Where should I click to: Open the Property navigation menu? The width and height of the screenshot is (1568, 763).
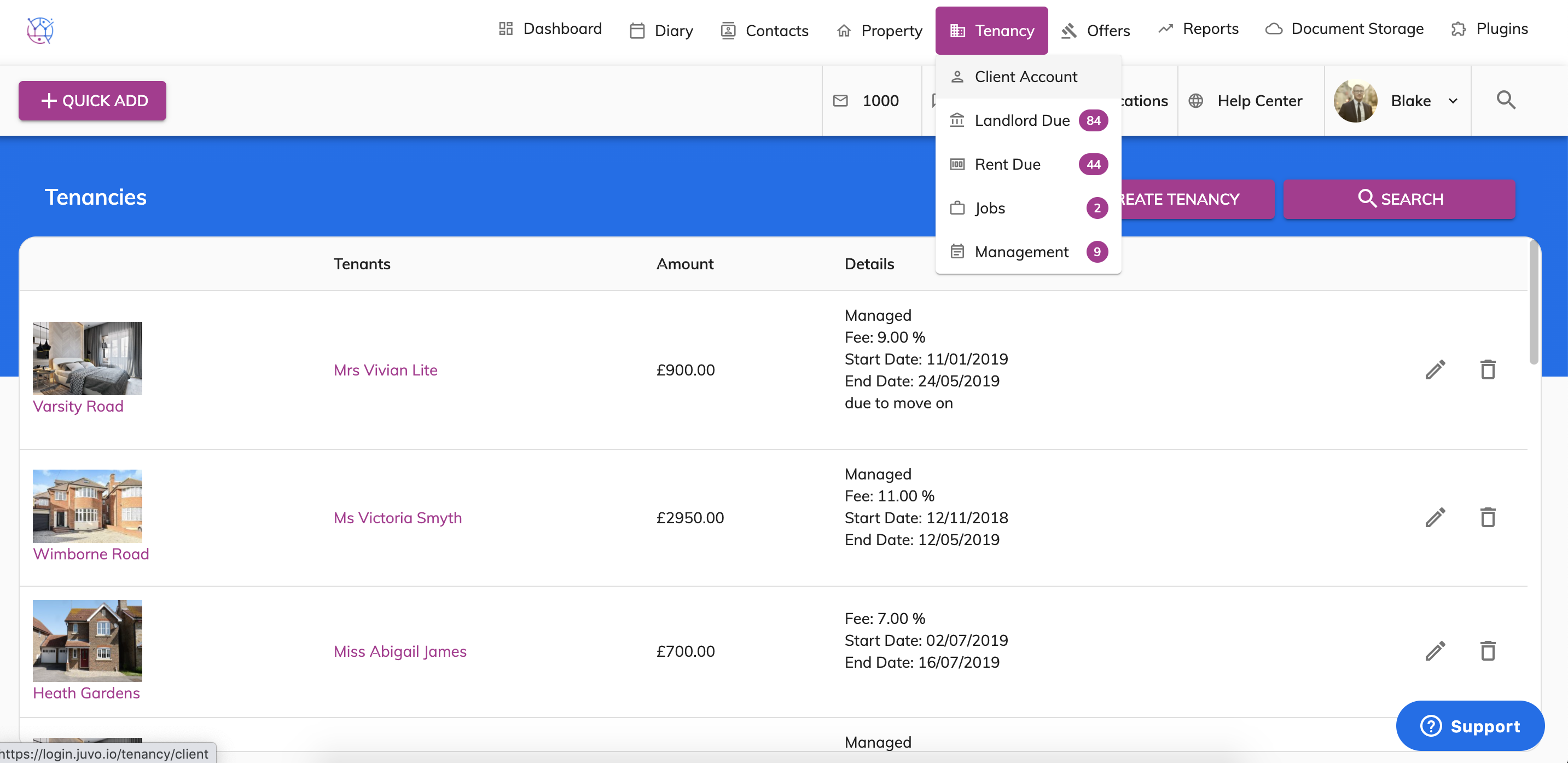tap(880, 31)
